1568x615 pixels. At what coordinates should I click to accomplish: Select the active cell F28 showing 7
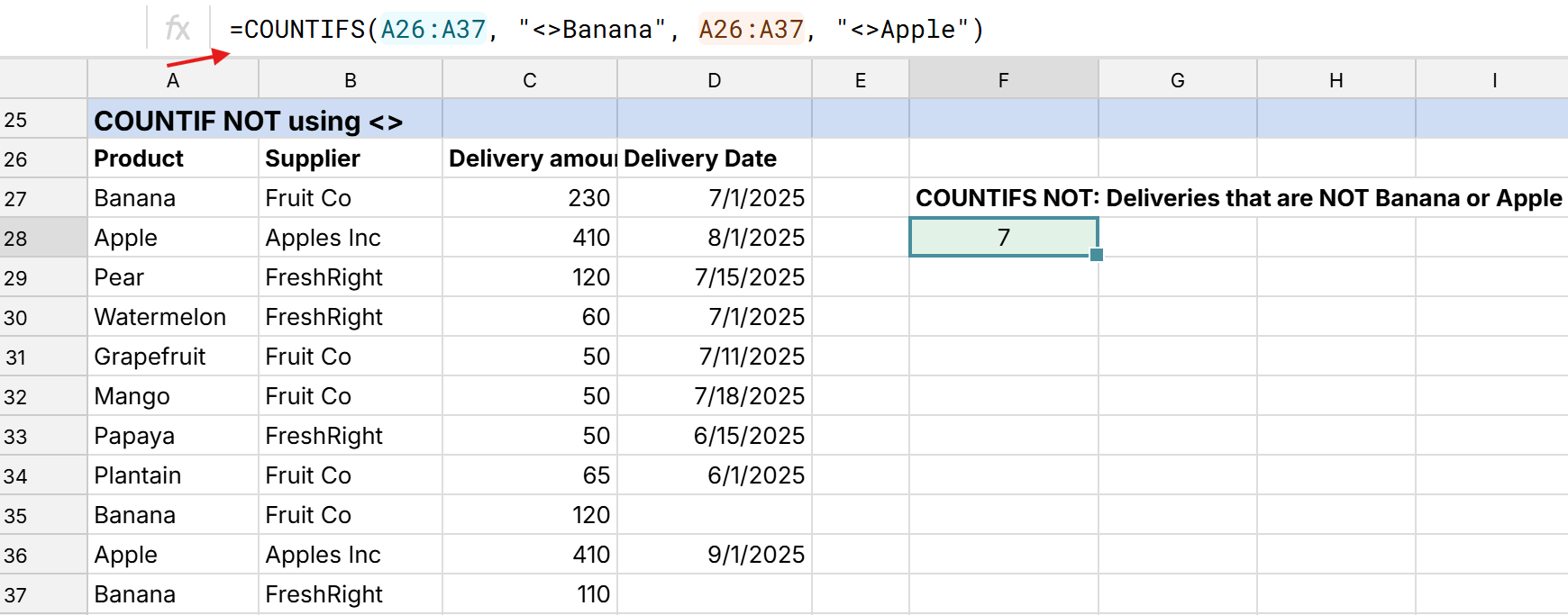1003,237
